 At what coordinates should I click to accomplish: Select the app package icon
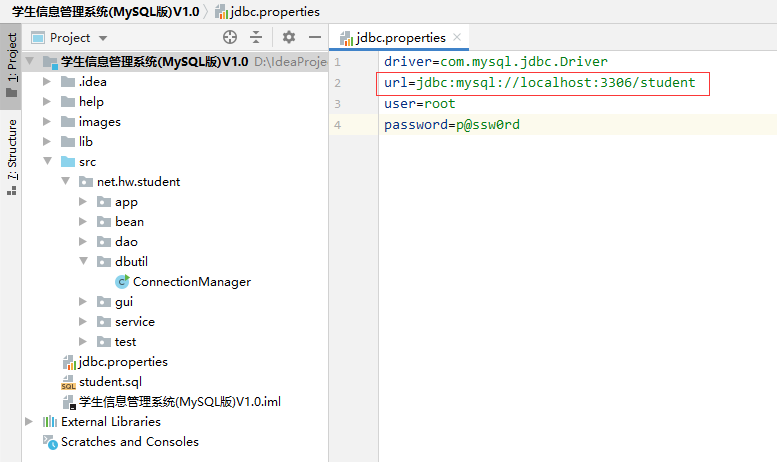(104, 202)
